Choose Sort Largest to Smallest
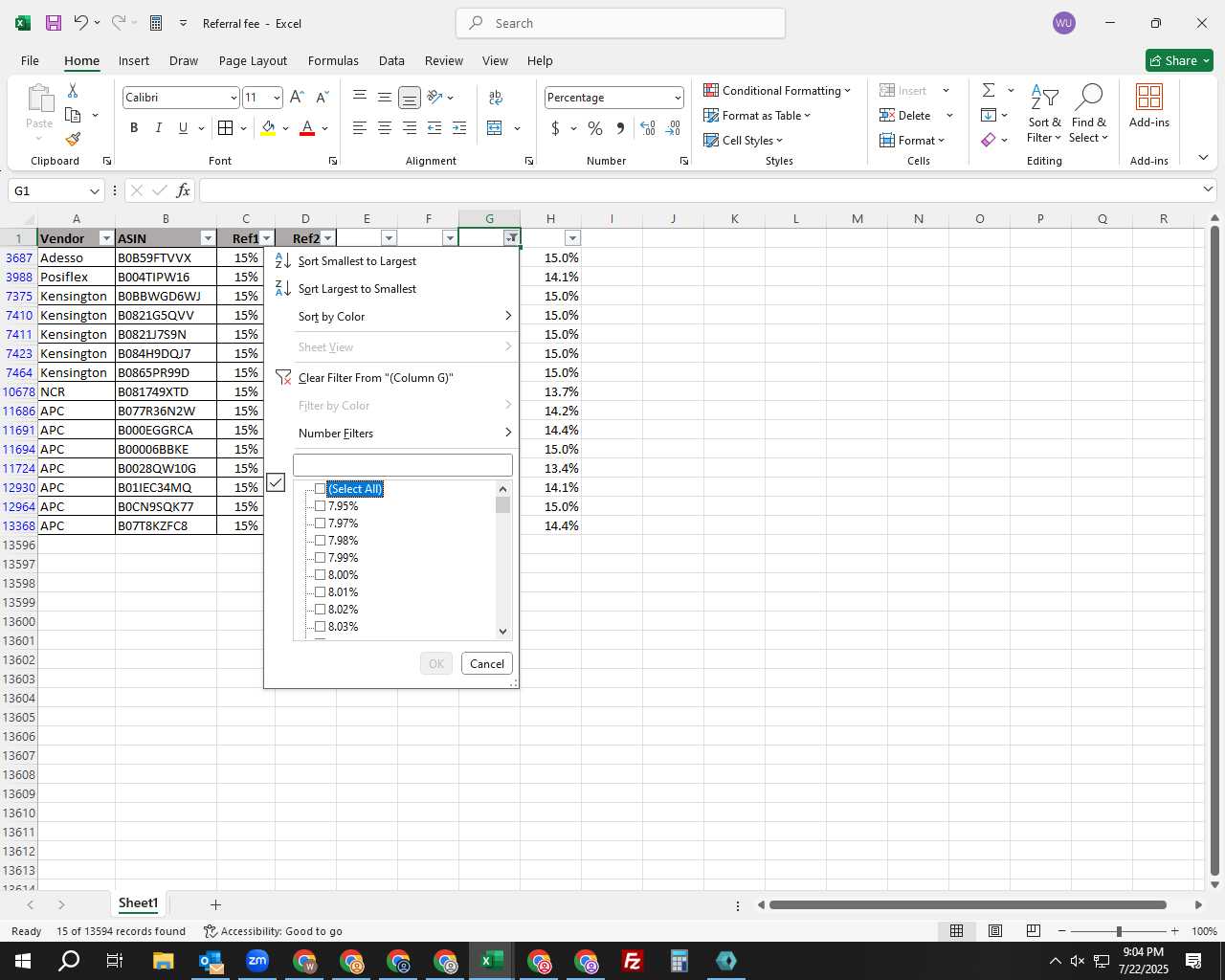The width and height of the screenshot is (1225, 980). coord(392,289)
